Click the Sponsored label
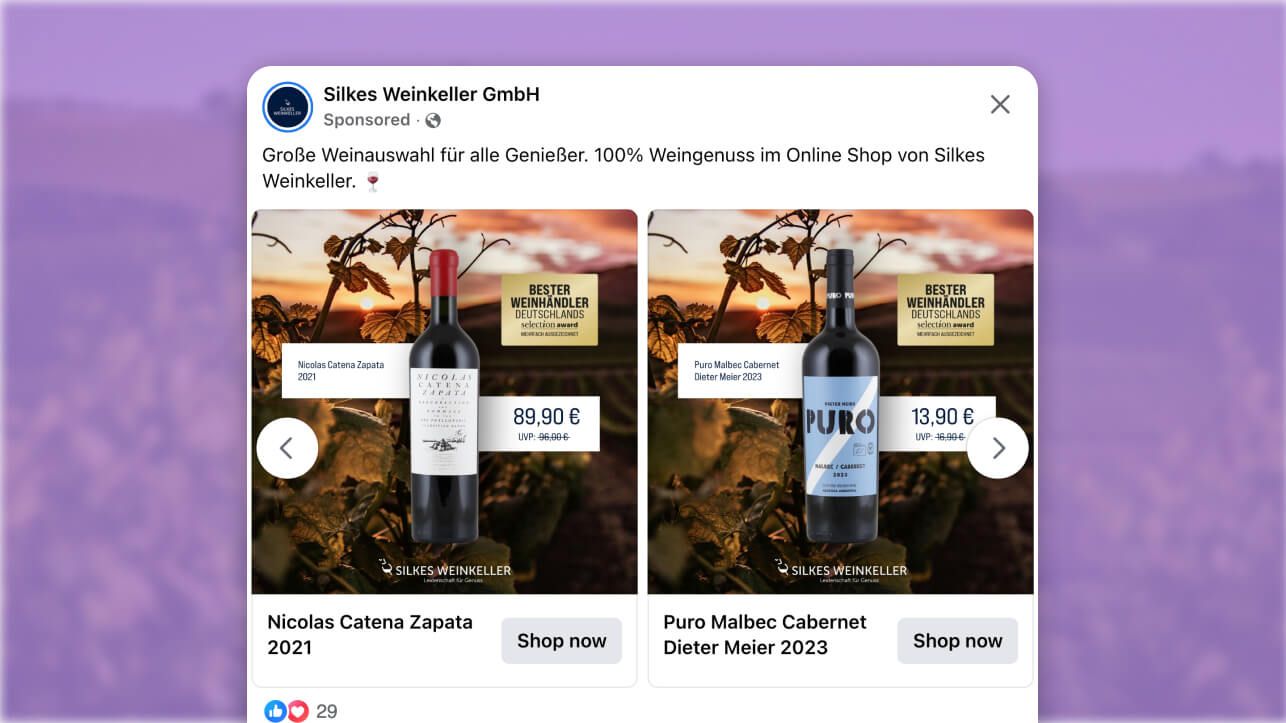Viewport: 1286px width, 723px height. 366,120
